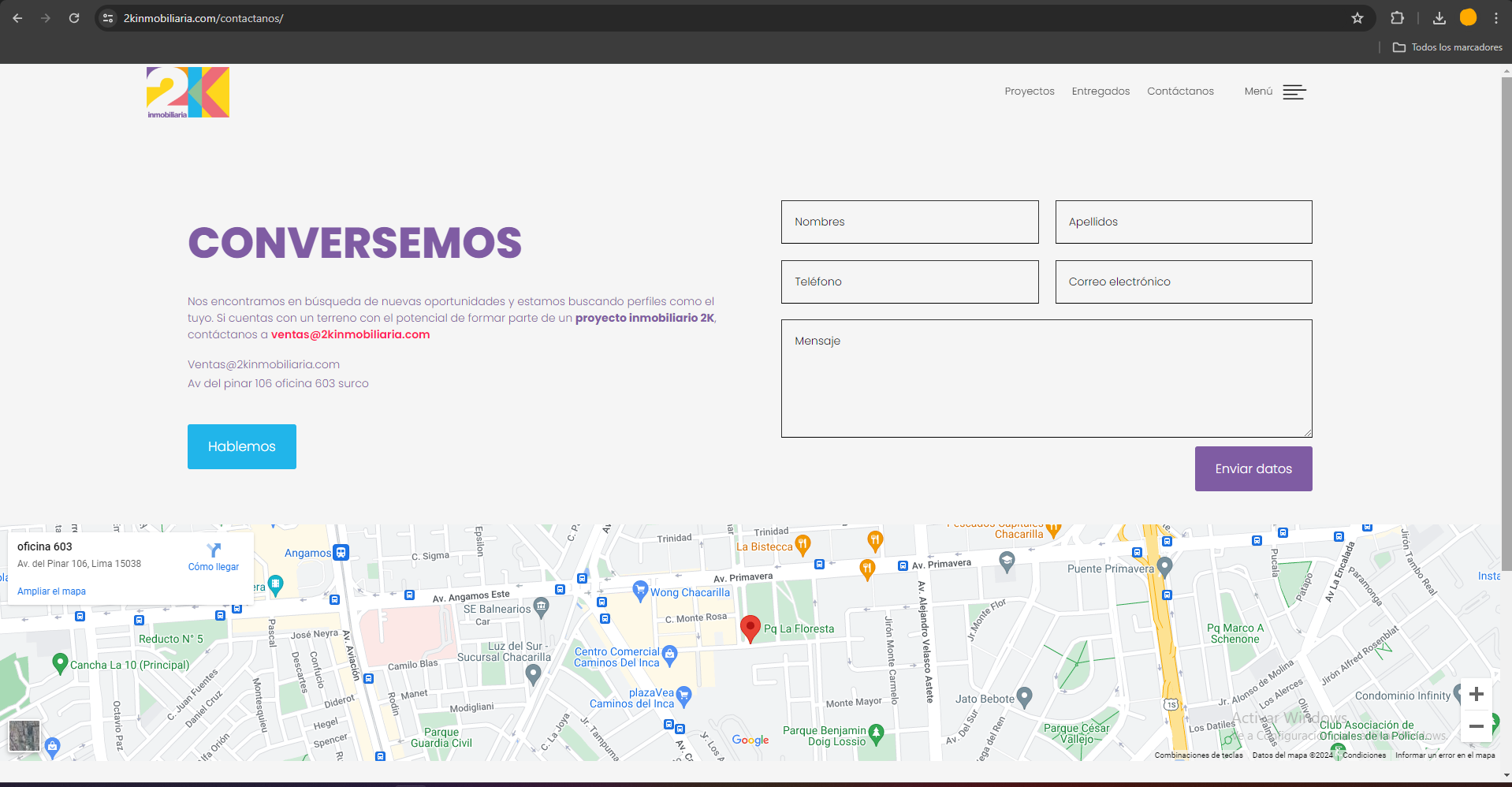This screenshot has width=1512, height=787.
Task: Click the Luz del Sur Sucursal Chacarilla marker
Action: click(x=533, y=673)
